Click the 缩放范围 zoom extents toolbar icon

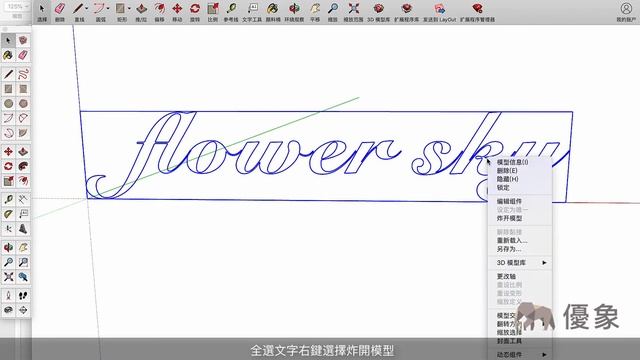point(353,12)
